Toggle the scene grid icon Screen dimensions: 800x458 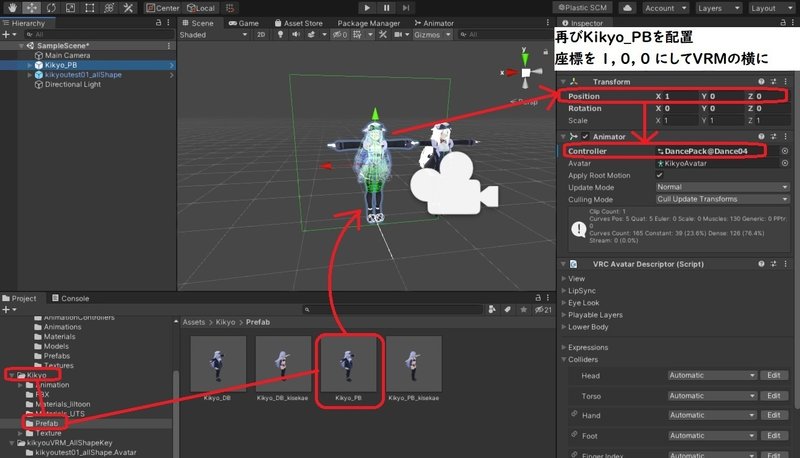coord(358,35)
